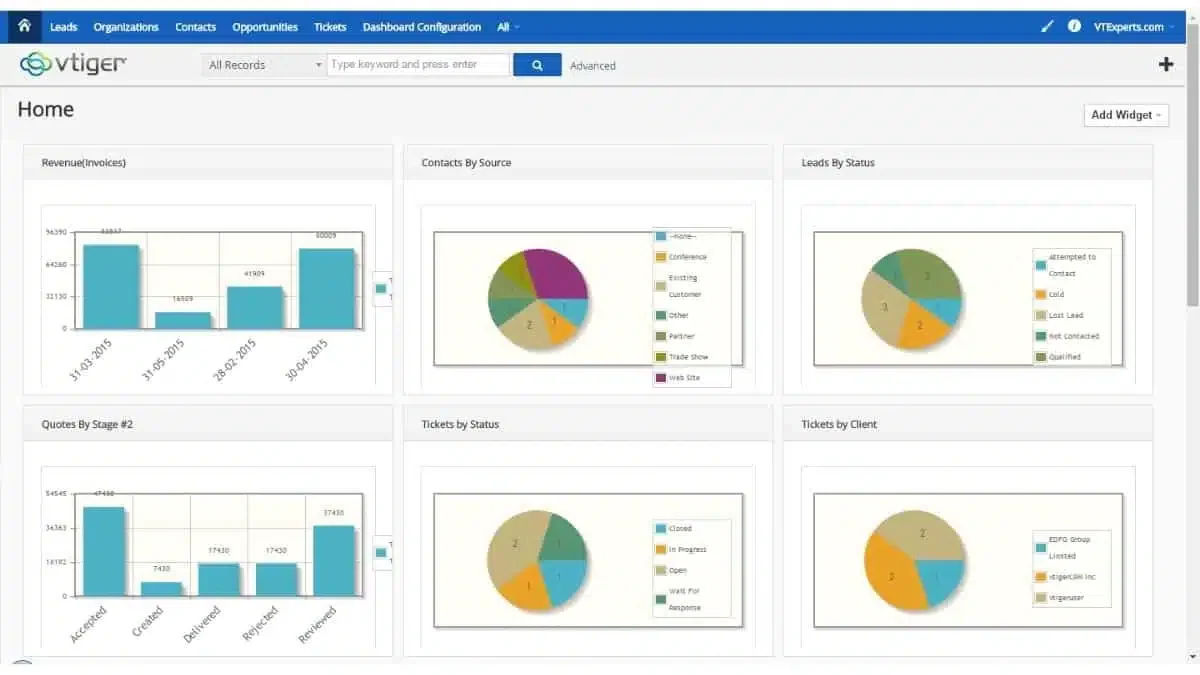1200x675 pixels.
Task: Click the Conference legend color swatch
Action: pos(661,257)
